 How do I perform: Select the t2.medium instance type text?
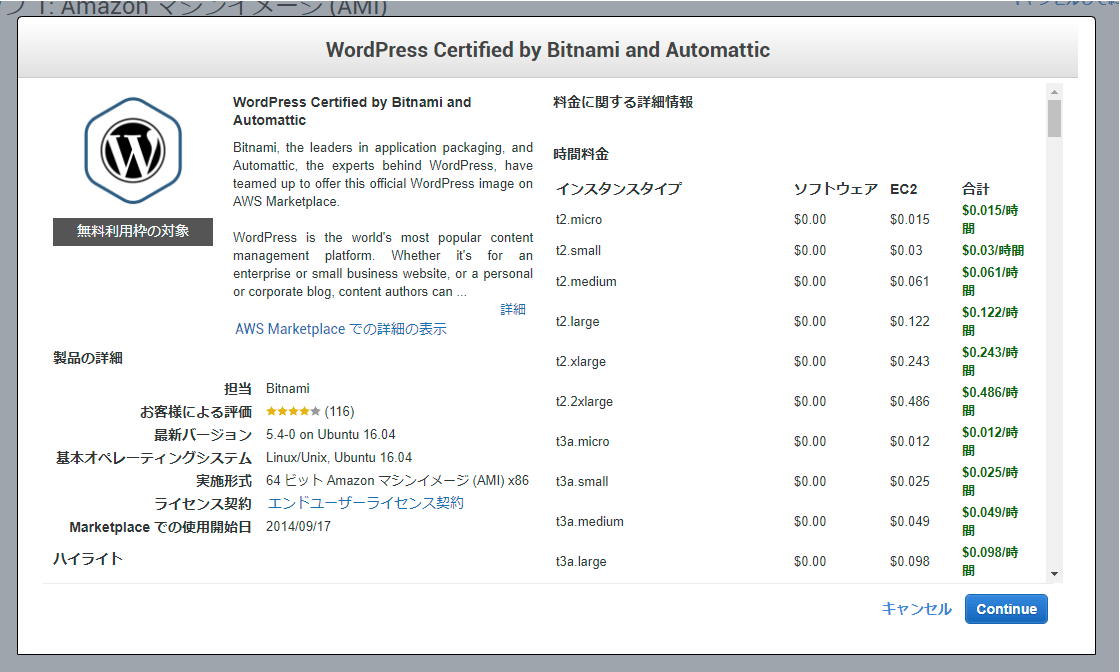point(586,282)
